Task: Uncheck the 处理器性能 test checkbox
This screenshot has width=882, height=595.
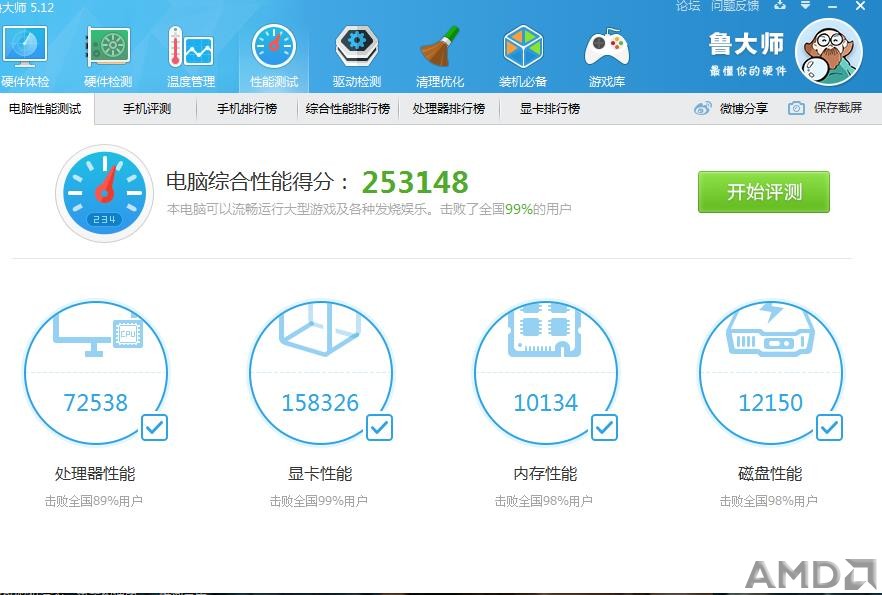Action: [154, 428]
